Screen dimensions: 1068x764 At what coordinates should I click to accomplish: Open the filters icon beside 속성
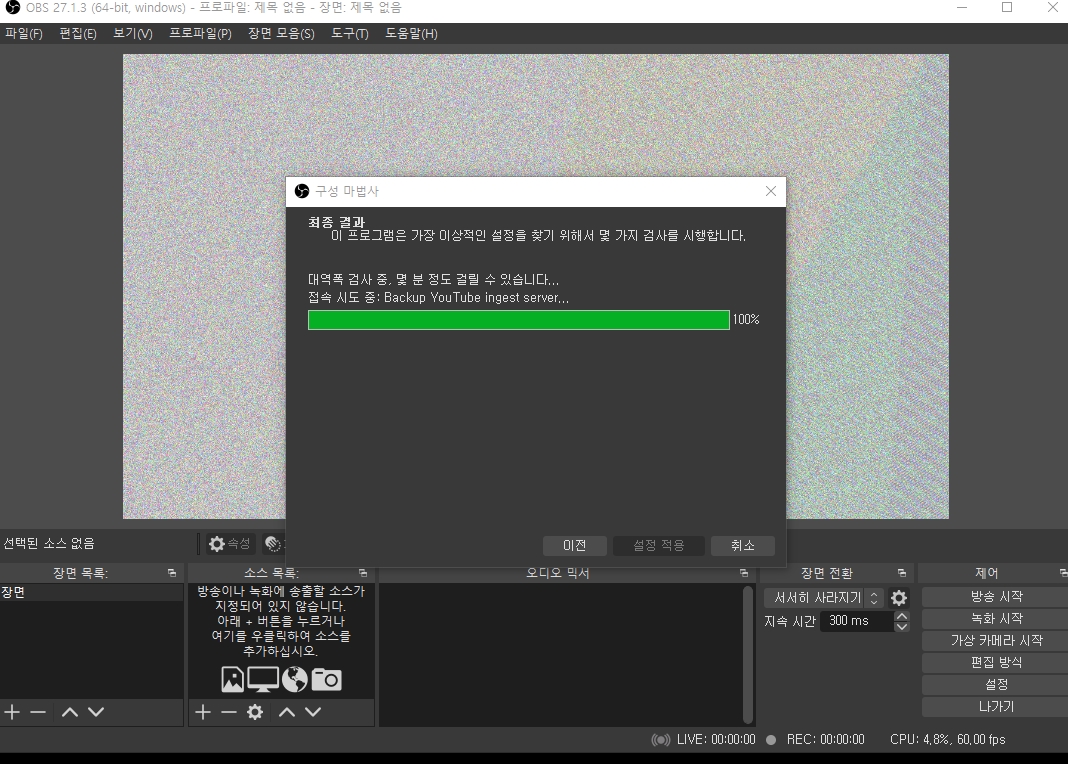[273, 543]
